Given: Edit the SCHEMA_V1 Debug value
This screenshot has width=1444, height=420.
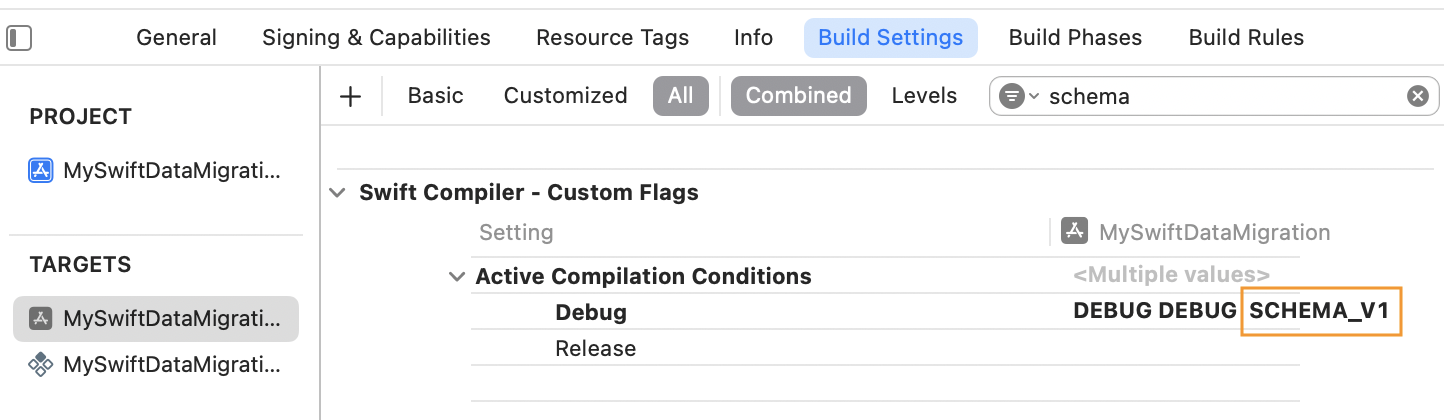Looking at the screenshot, I should 1320,311.
